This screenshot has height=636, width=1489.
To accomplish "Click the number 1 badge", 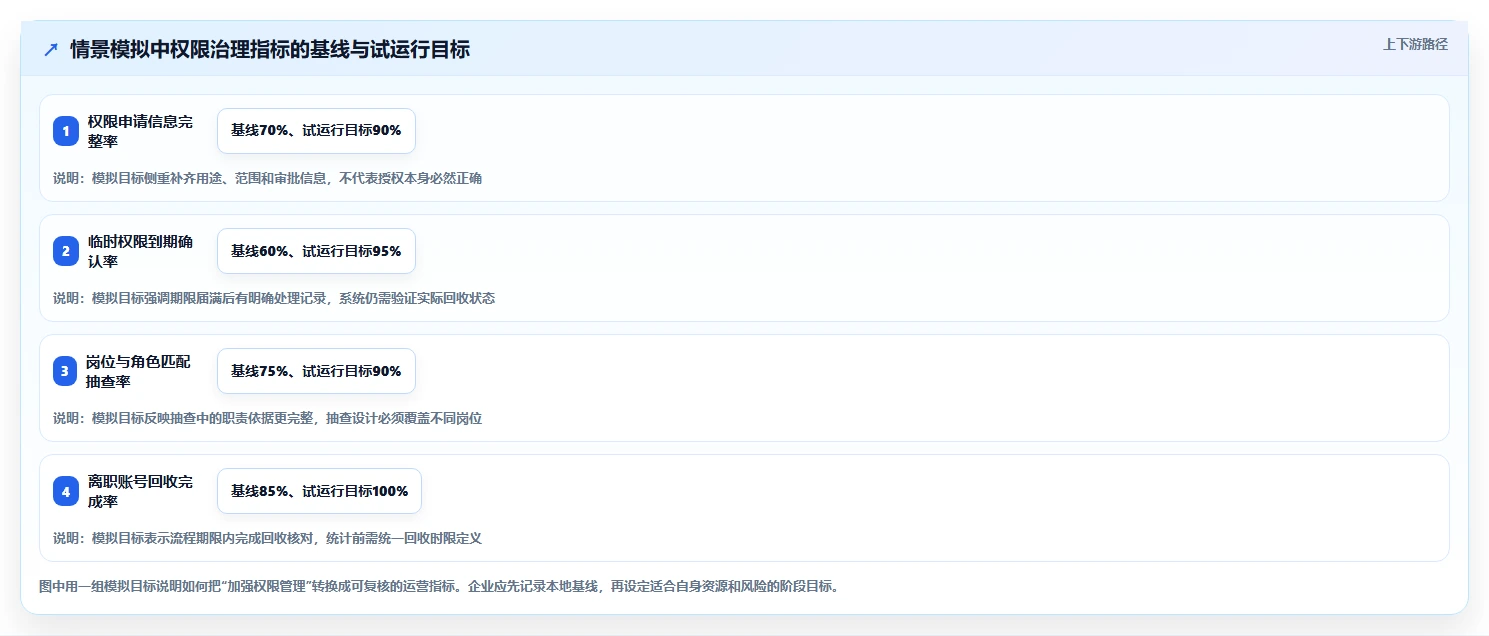I will point(66,131).
